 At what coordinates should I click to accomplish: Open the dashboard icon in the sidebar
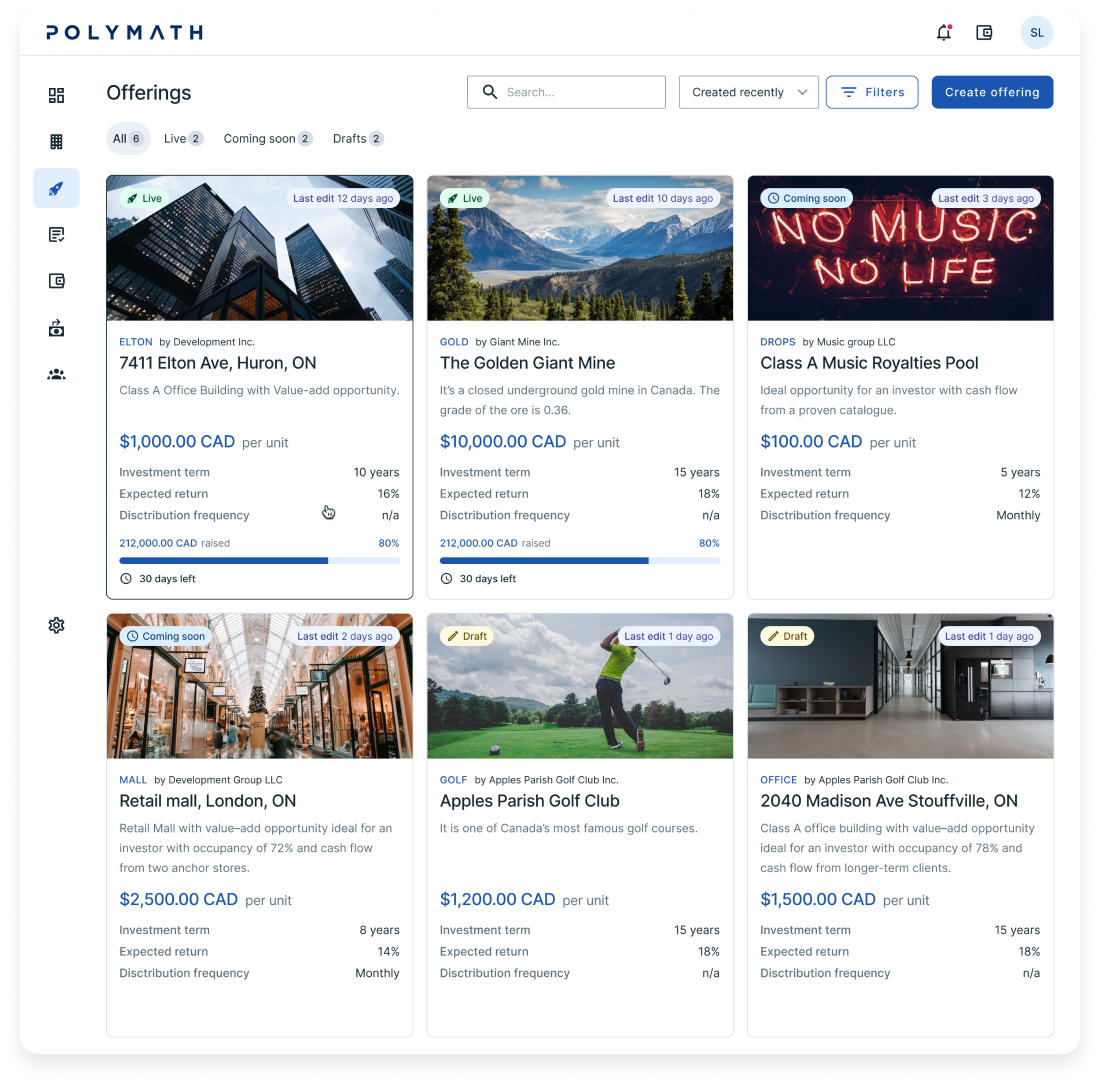coord(56,95)
